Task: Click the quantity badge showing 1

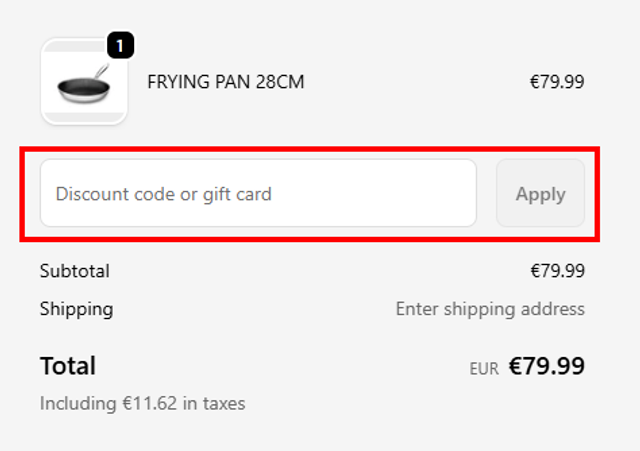Action: pyautogui.click(x=120, y=45)
